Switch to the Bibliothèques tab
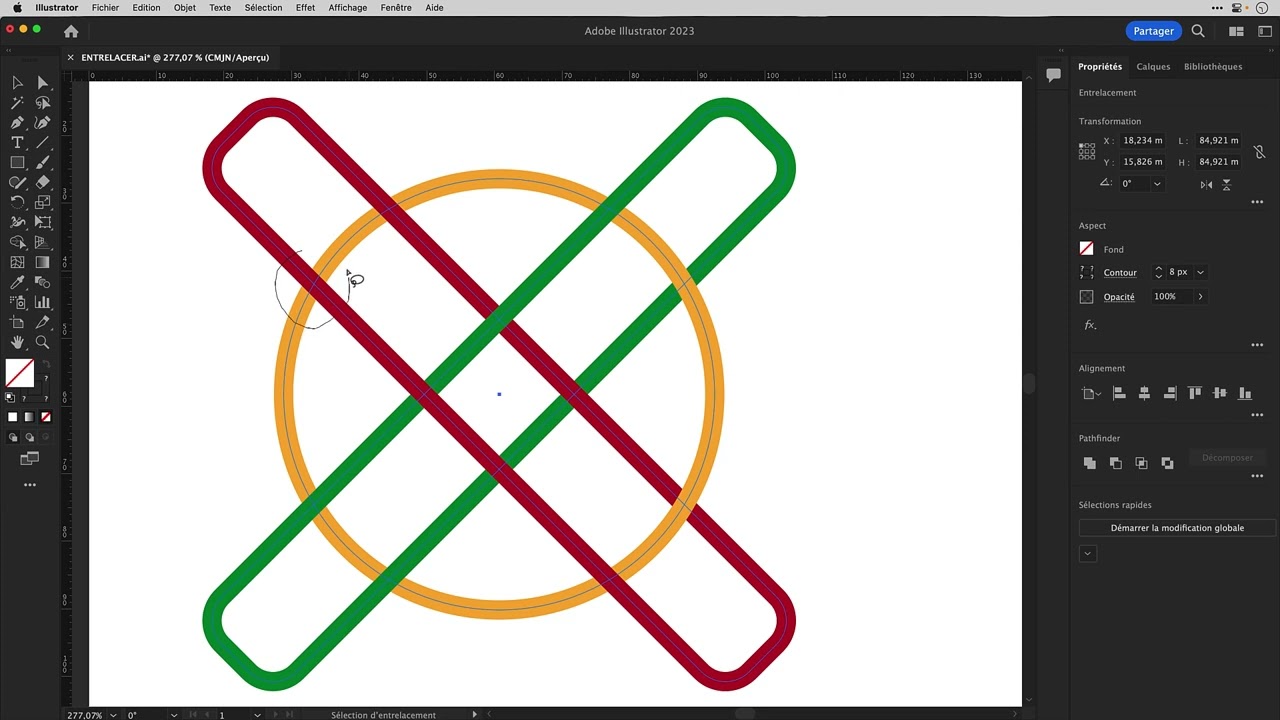This screenshot has height=720, width=1280. [x=1213, y=67]
